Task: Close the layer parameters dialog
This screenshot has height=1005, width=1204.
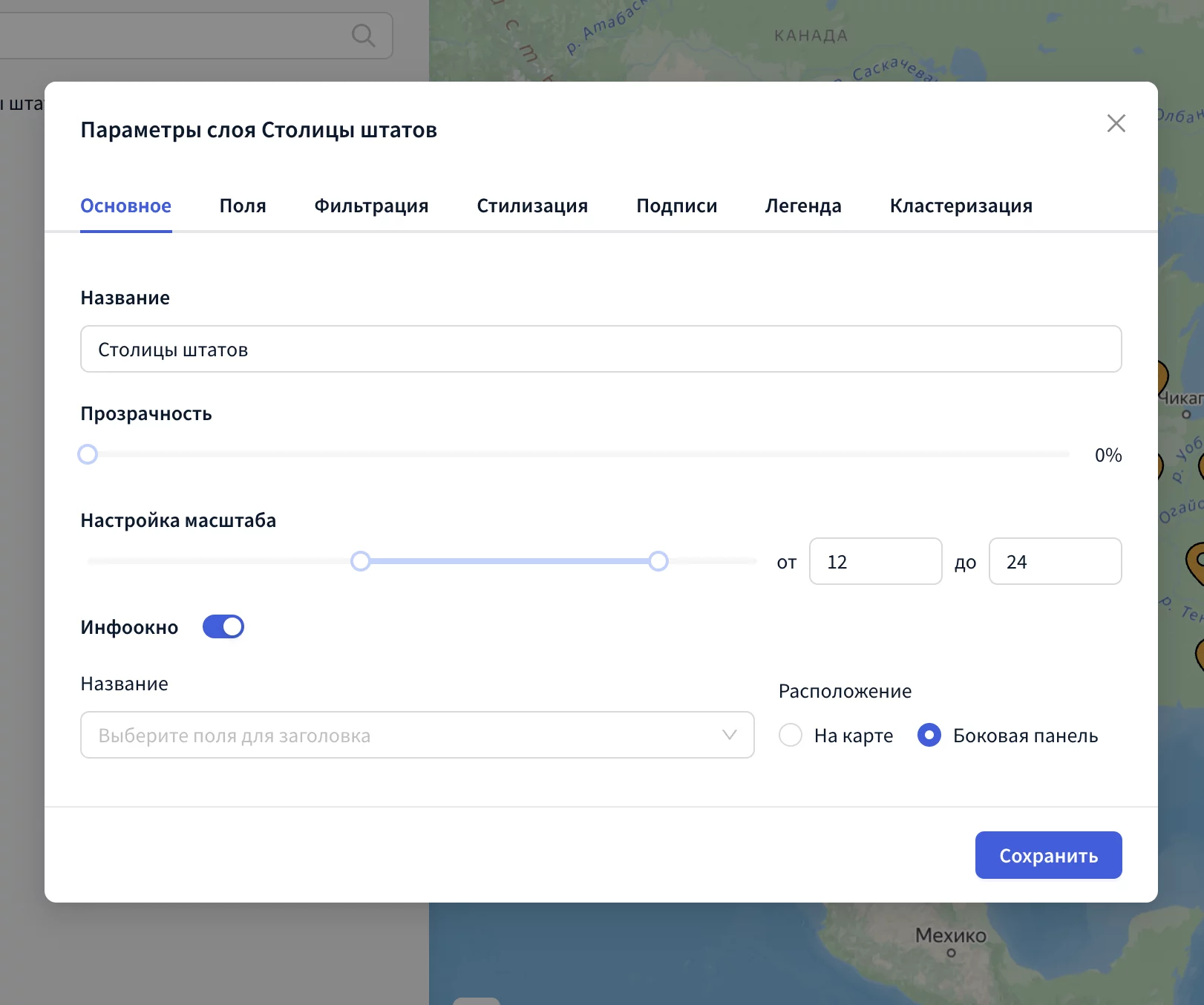Action: (x=1116, y=123)
